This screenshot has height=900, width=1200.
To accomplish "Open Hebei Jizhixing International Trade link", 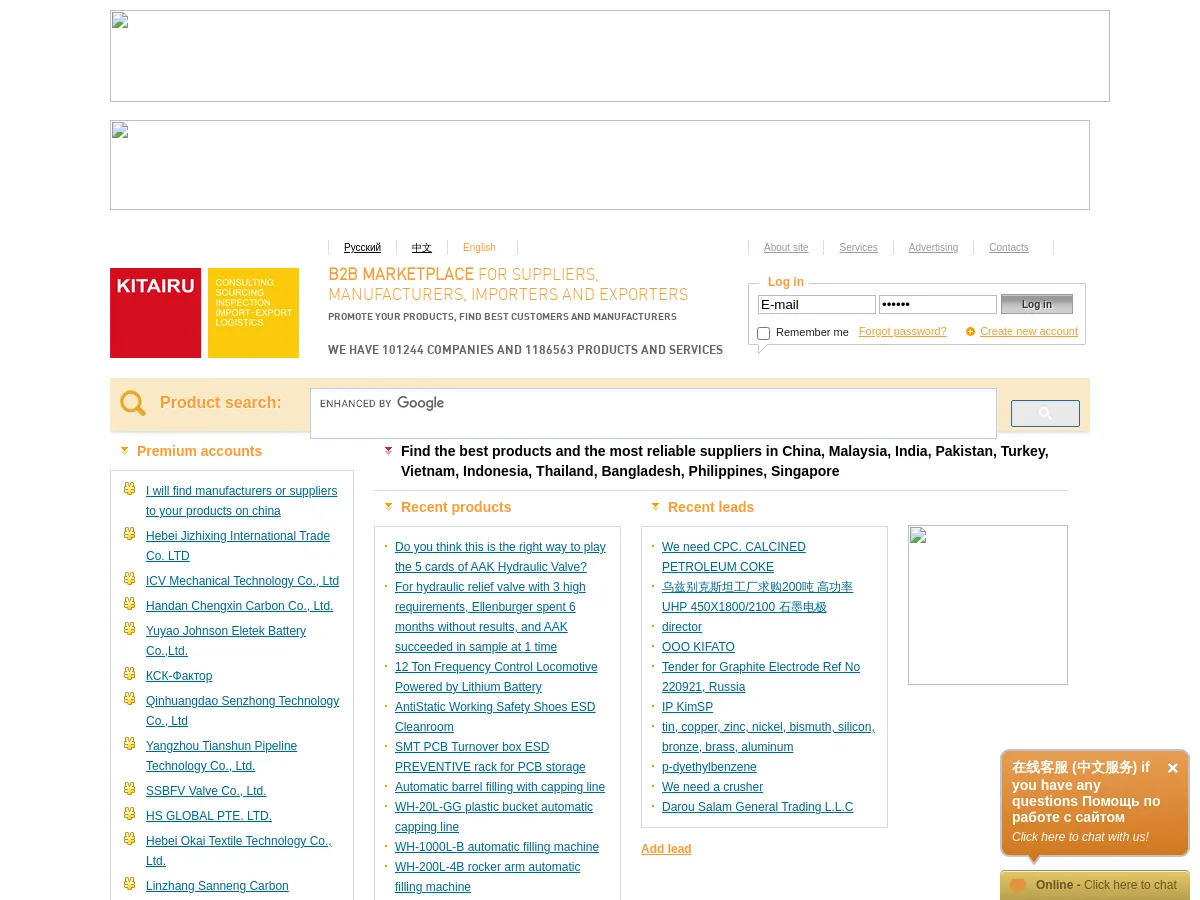I will (238, 546).
